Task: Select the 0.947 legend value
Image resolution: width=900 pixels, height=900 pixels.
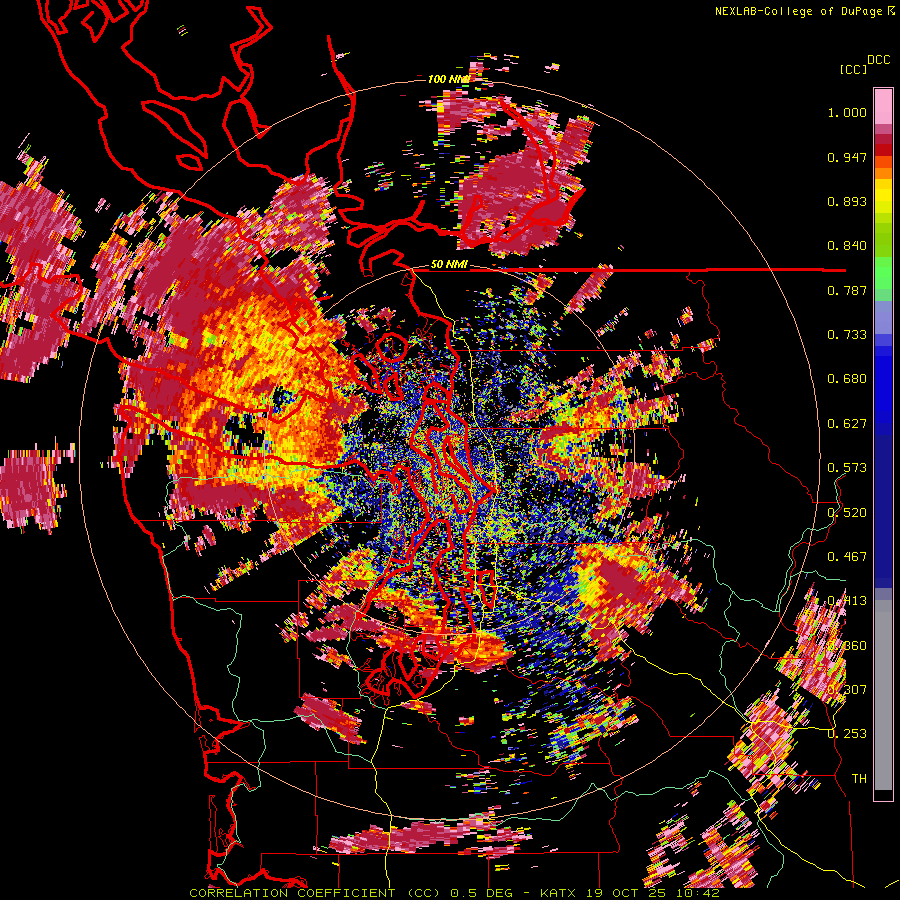Action: point(847,157)
